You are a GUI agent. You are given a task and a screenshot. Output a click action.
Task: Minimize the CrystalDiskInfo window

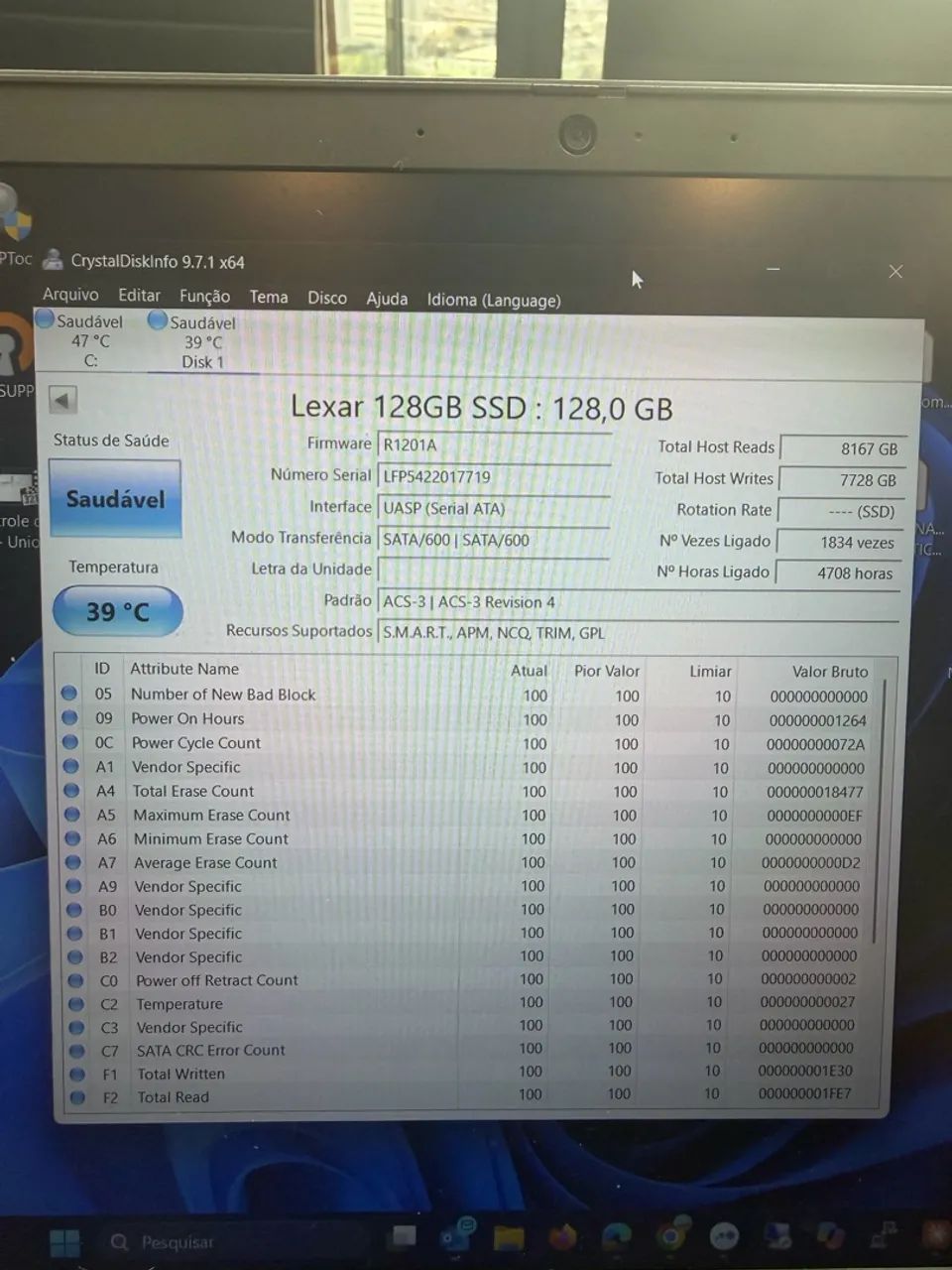point(773,269)
